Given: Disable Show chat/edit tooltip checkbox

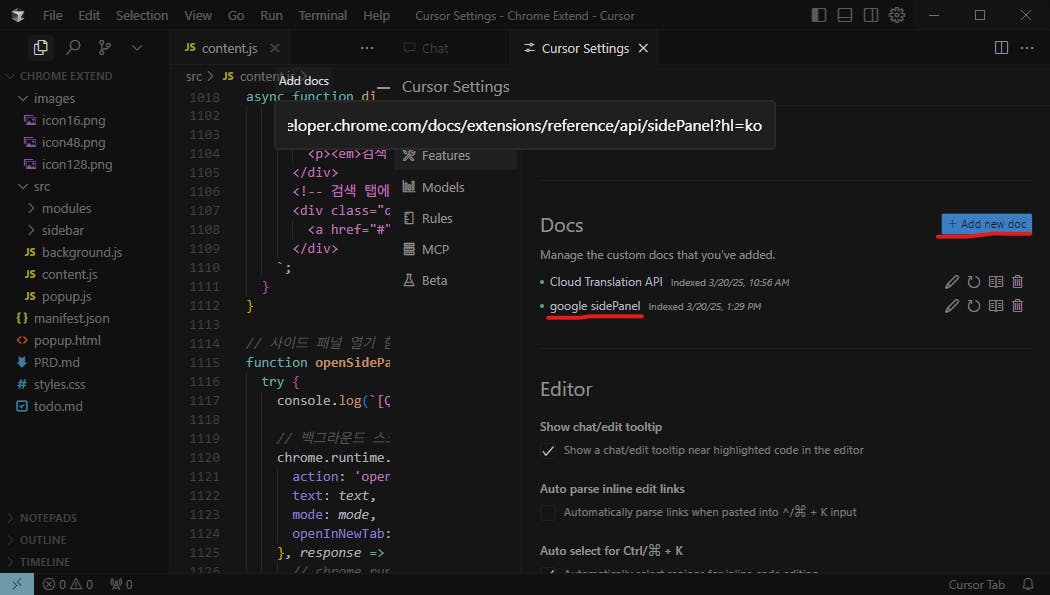Looking at the screenshot, I should (548, 451).
